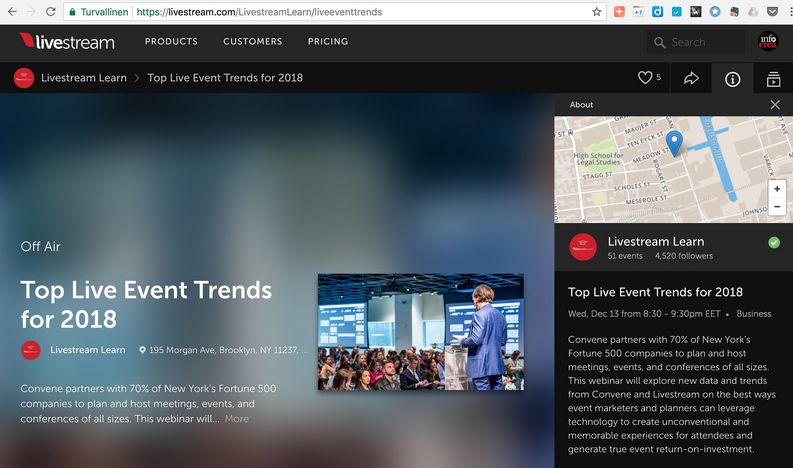Bookmark page with the star icon
Screen dimensions: 793x468
(x=596, y=12)
